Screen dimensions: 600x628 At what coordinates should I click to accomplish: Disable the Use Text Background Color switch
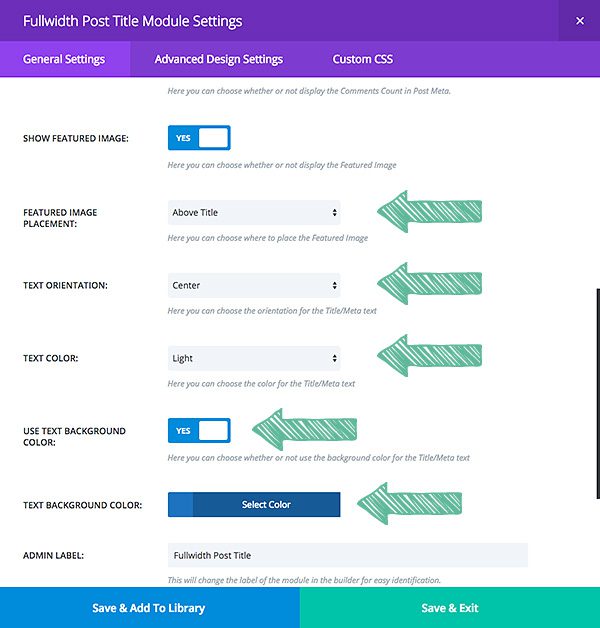(199, 431)
